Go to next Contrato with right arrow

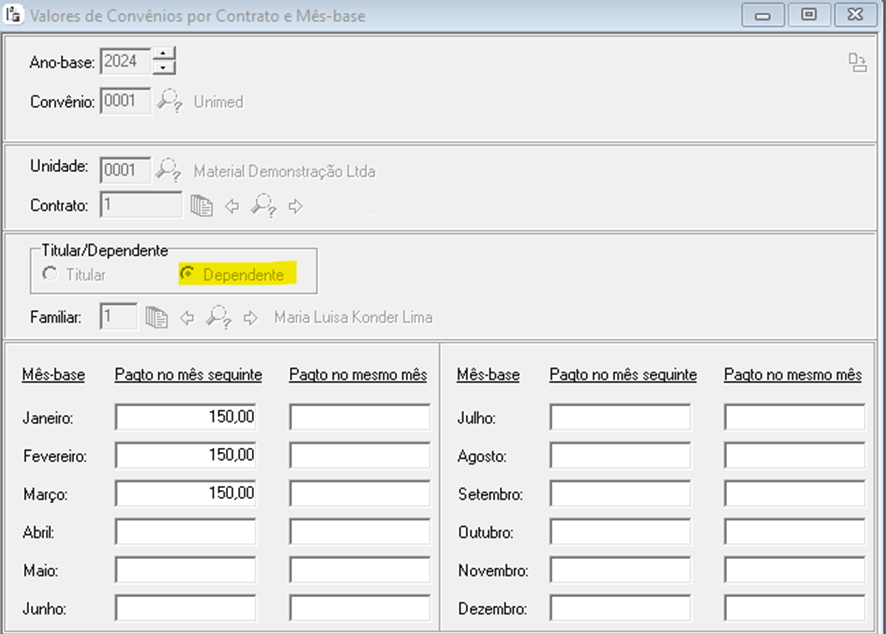pos(295,207)
